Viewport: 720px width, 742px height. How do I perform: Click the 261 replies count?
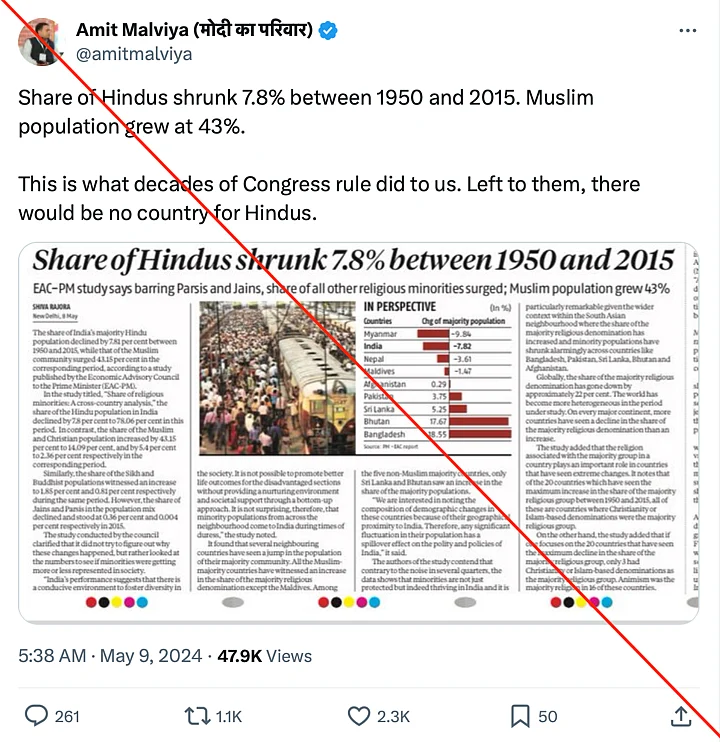coord(67,716)
